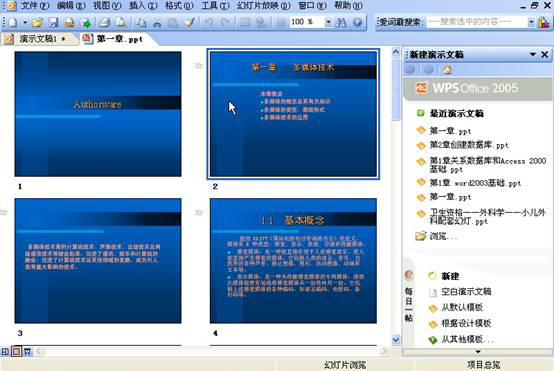The image size is (554, 371).
Task: Open recent file 第1章 word2003基础.ppt
Action: [x=475, y=183]
